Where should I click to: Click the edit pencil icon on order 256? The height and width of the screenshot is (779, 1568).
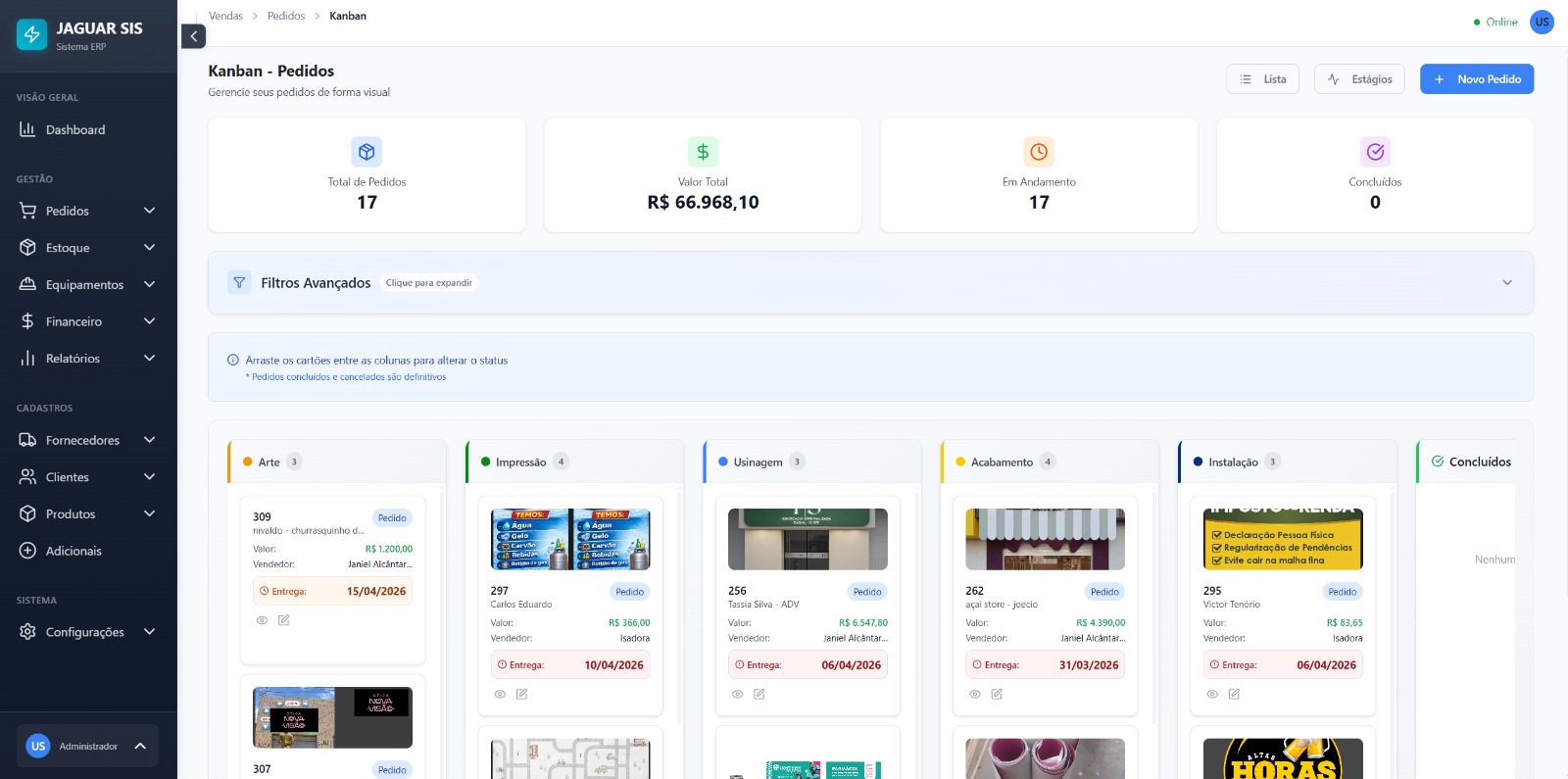tap(759, 694)
